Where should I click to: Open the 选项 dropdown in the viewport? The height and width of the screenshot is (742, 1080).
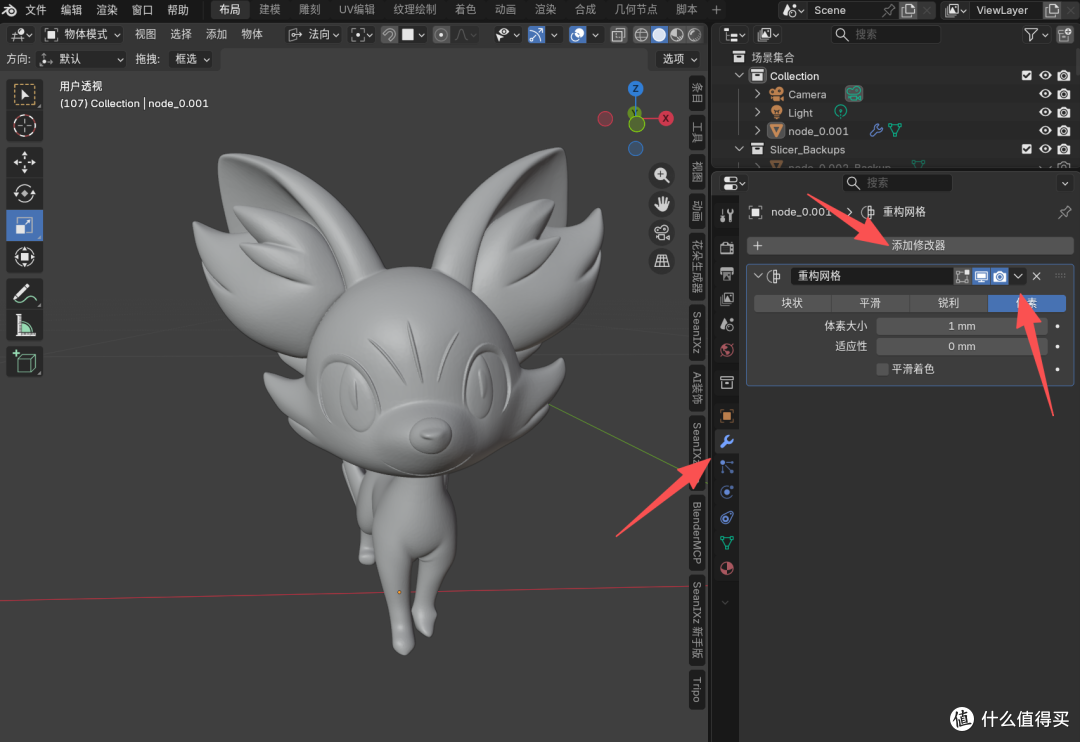pos(679,59)
